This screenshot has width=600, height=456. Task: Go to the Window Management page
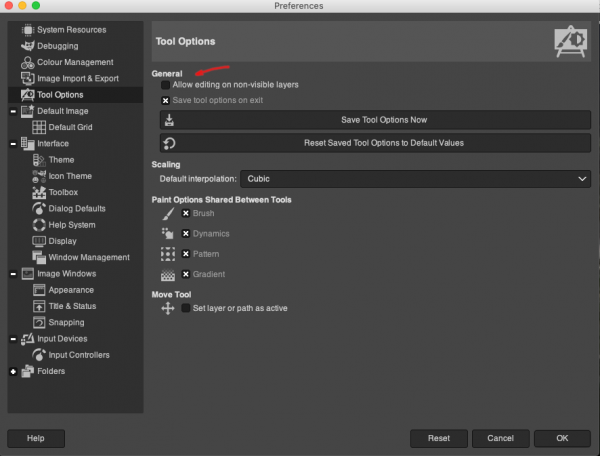coord(89,257)
